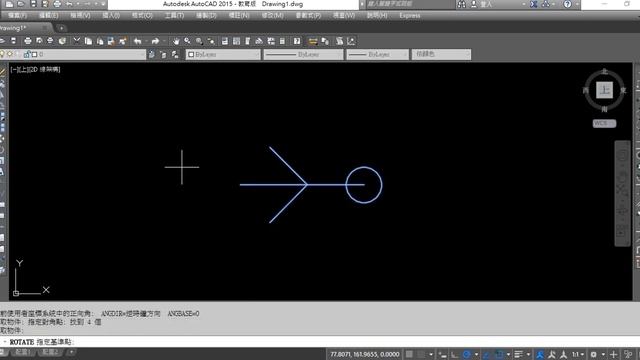Open the QuickCalc calculator icon
640x360 pixels.
tap(282, 41)
